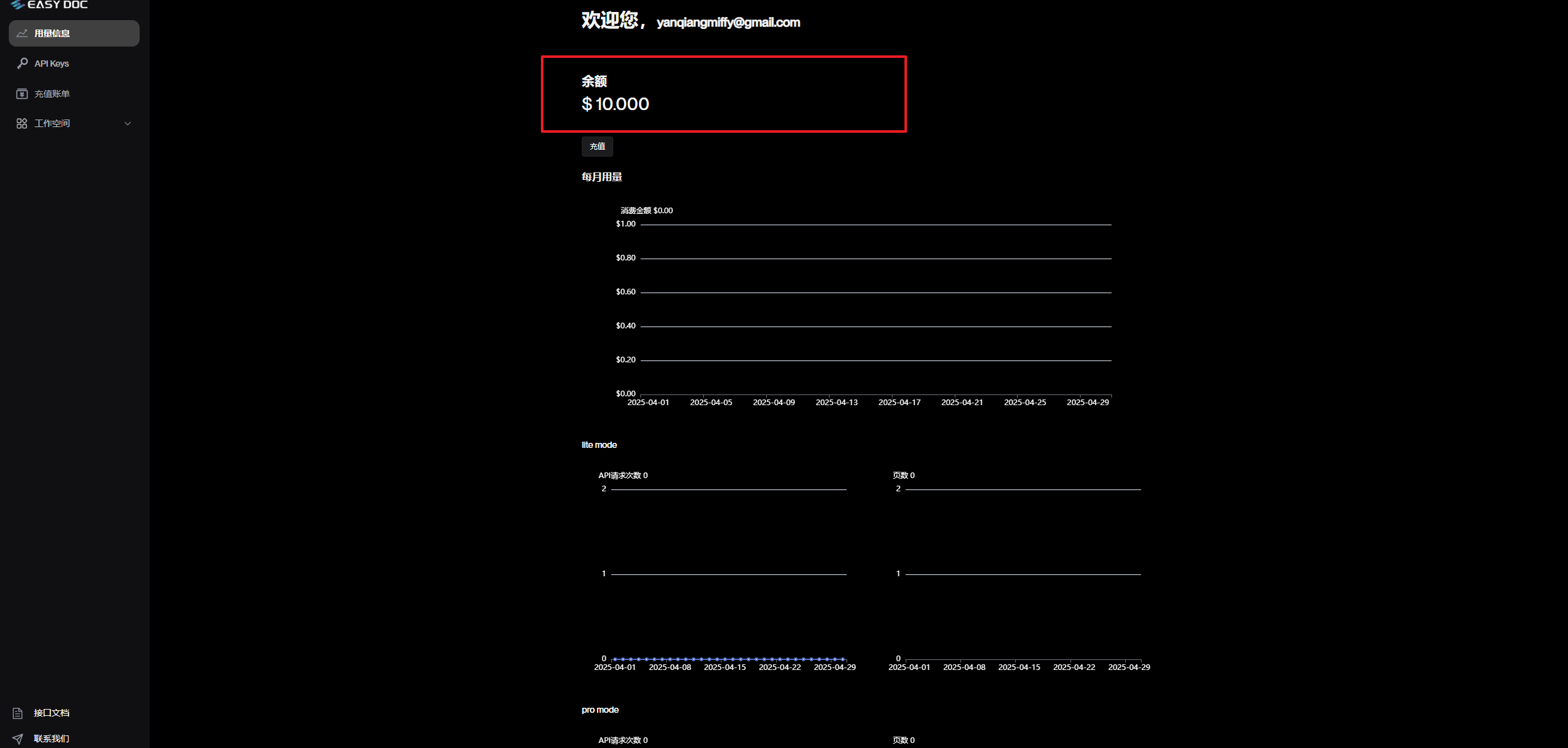Toggle the API请求次数 legend in lite mode
Image resolution: width=1568 pixels, height=748 pixels.
(x=623, y=475)
